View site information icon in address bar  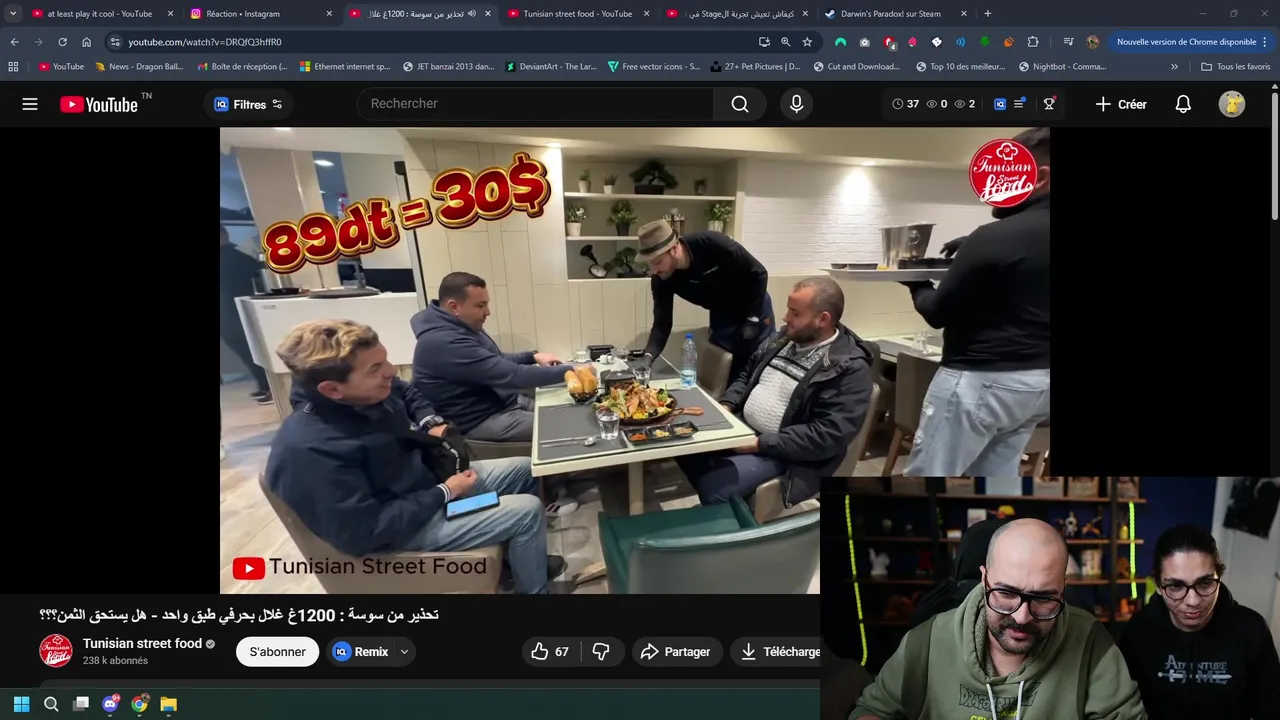pos(115,42)
